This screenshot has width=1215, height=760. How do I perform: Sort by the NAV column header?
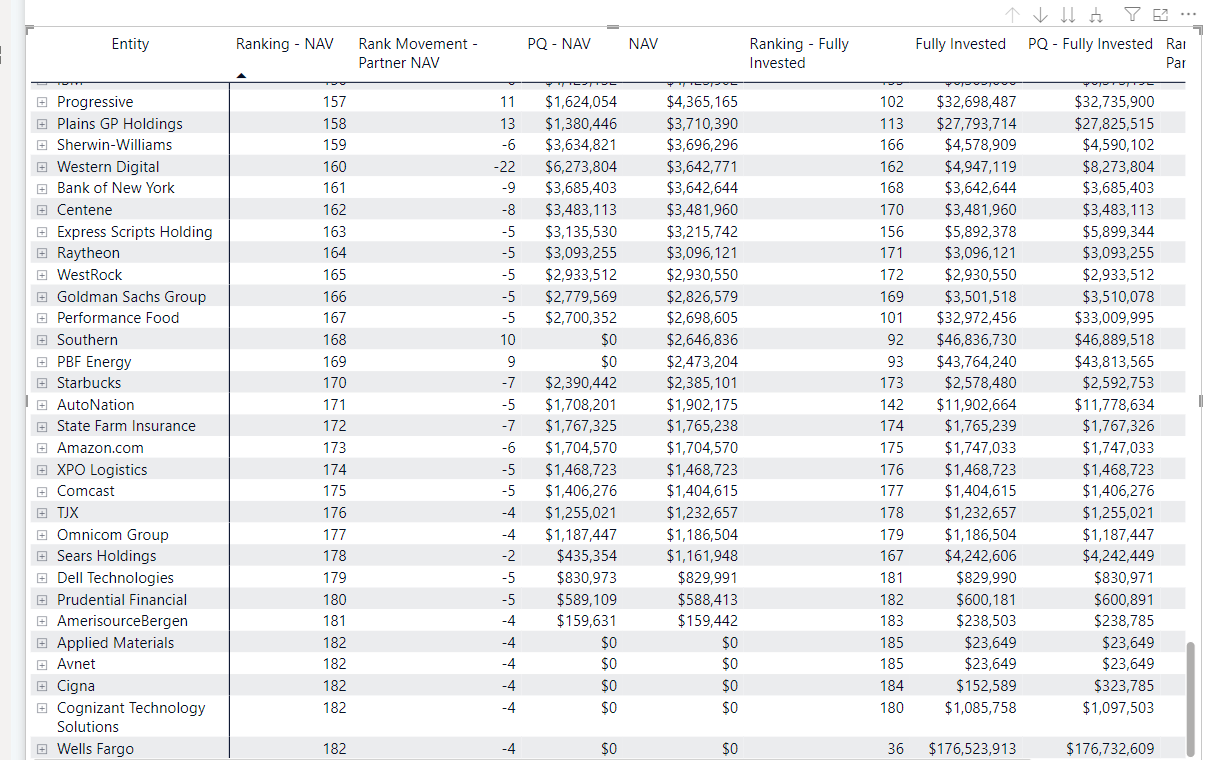643,44
